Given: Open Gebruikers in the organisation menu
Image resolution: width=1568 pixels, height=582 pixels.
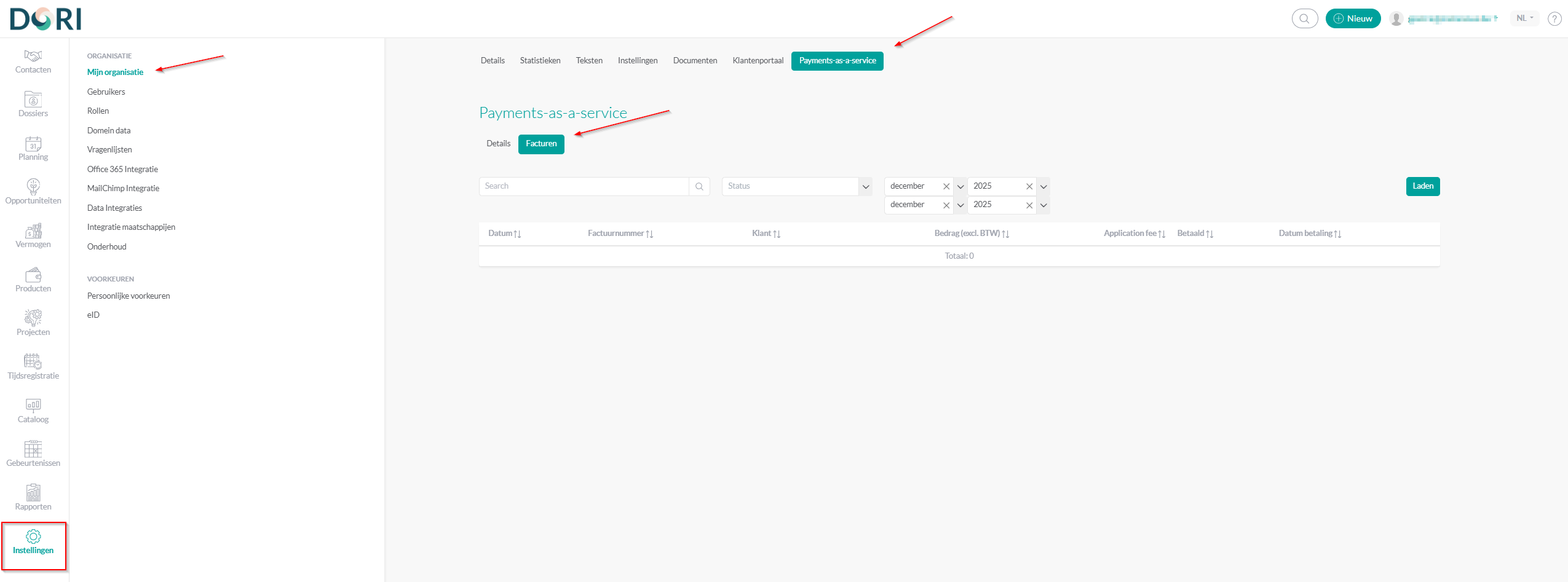Looking at the screenshot, I should coord(106,92).
